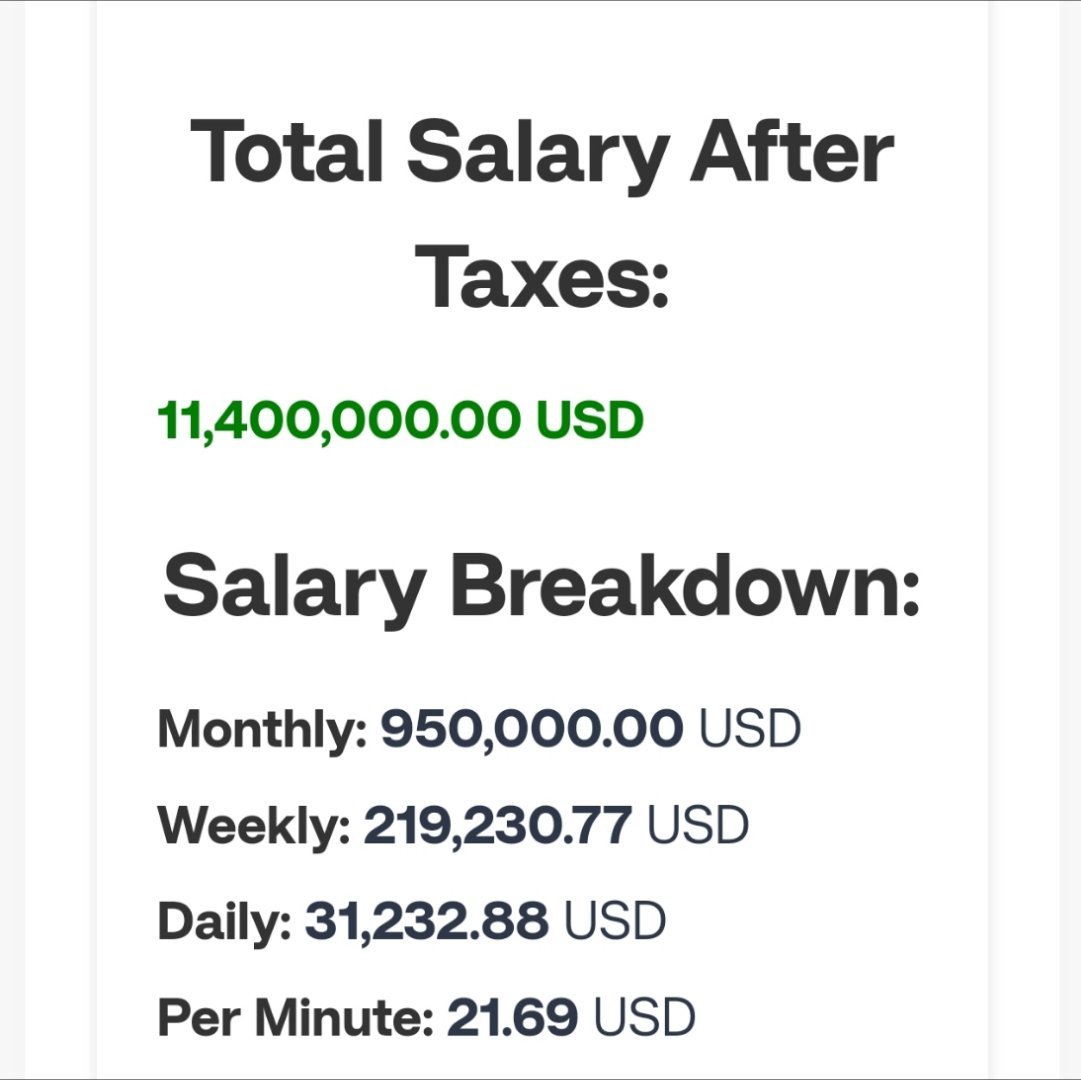Select the 21.69 per minute value

tap(512, 1017)
